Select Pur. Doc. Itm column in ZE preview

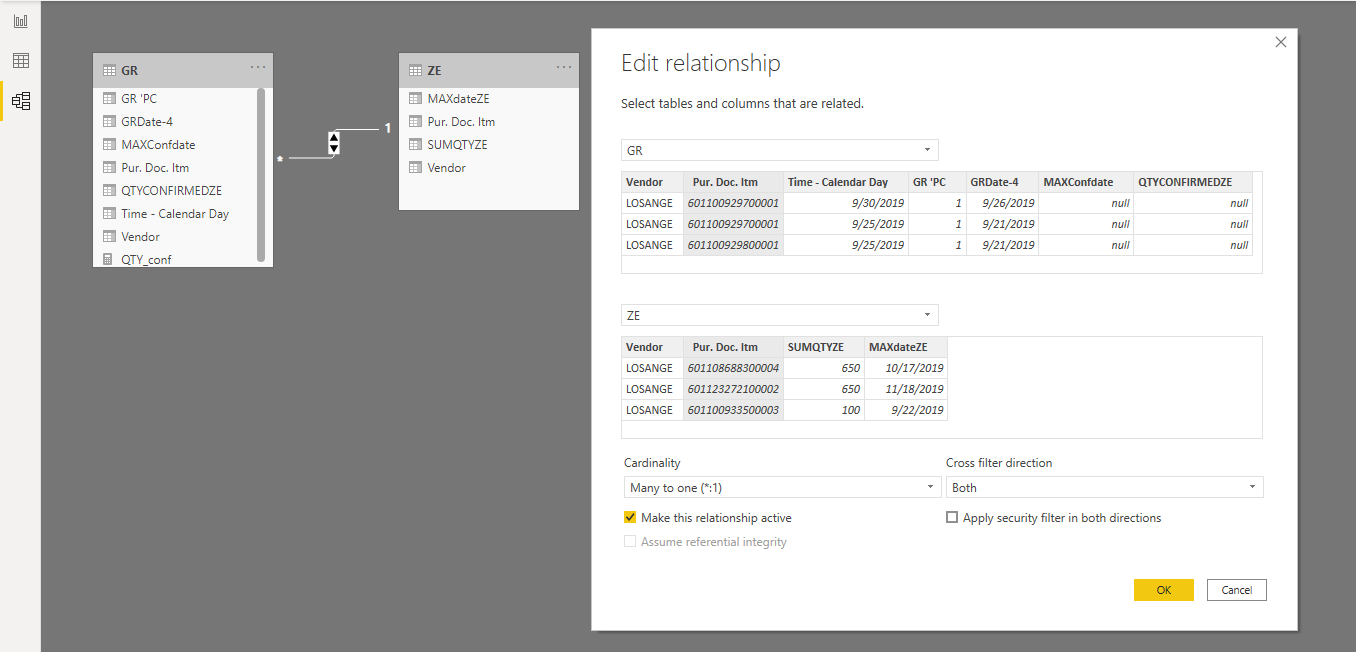point(733,347)
